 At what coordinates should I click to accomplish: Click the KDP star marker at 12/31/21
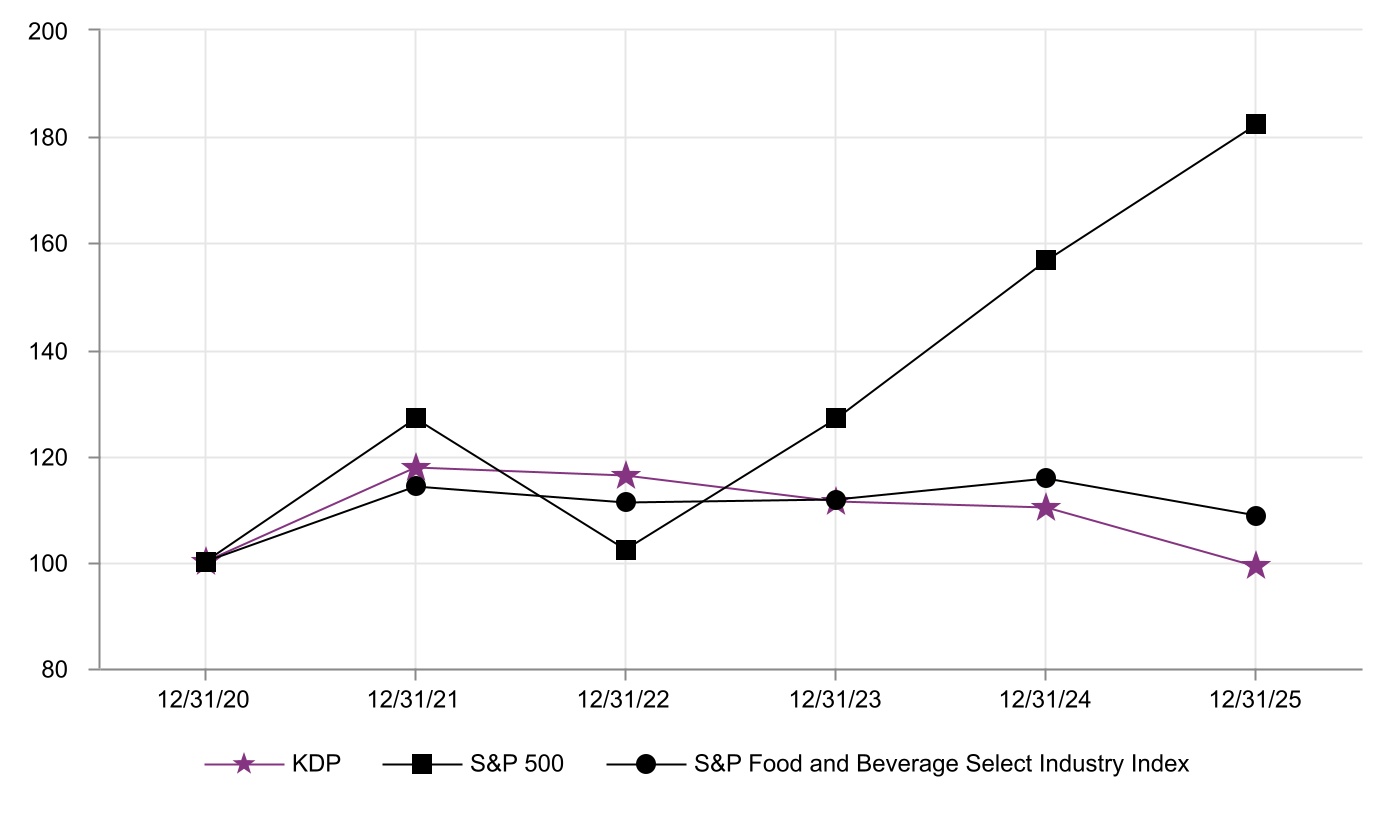[416, 468]
